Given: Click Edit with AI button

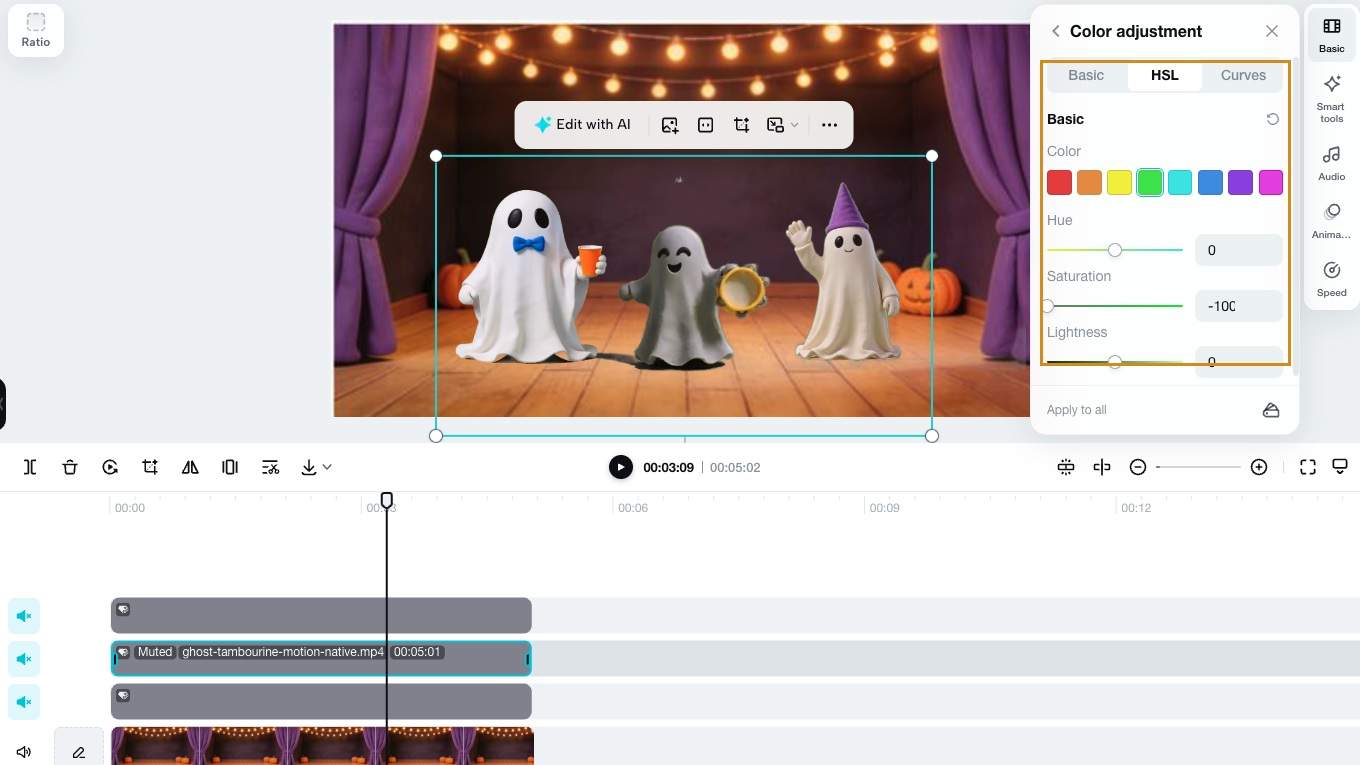Looking at the screenshot, I should coord(582,125).
